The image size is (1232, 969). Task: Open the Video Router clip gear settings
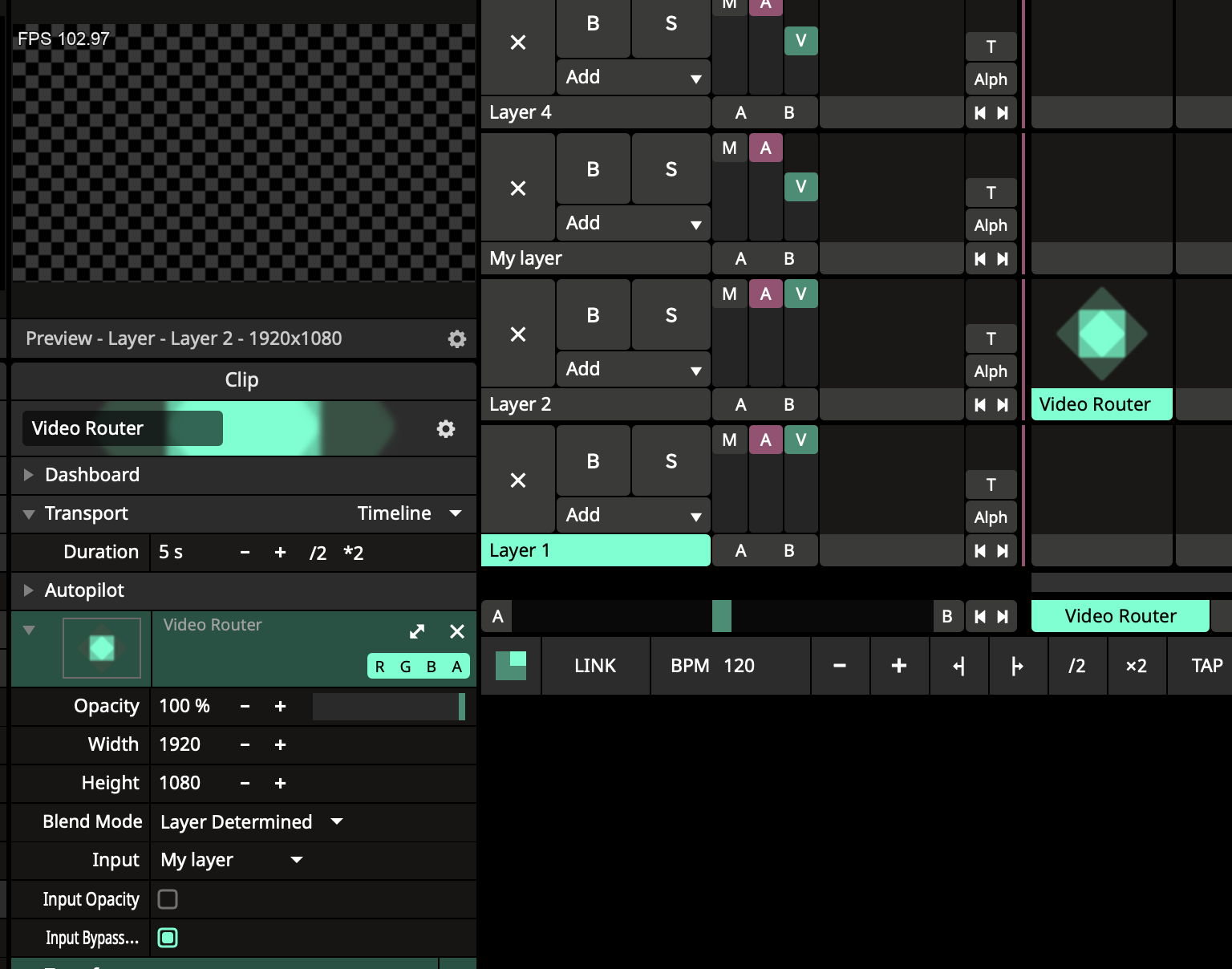(445, 429)
